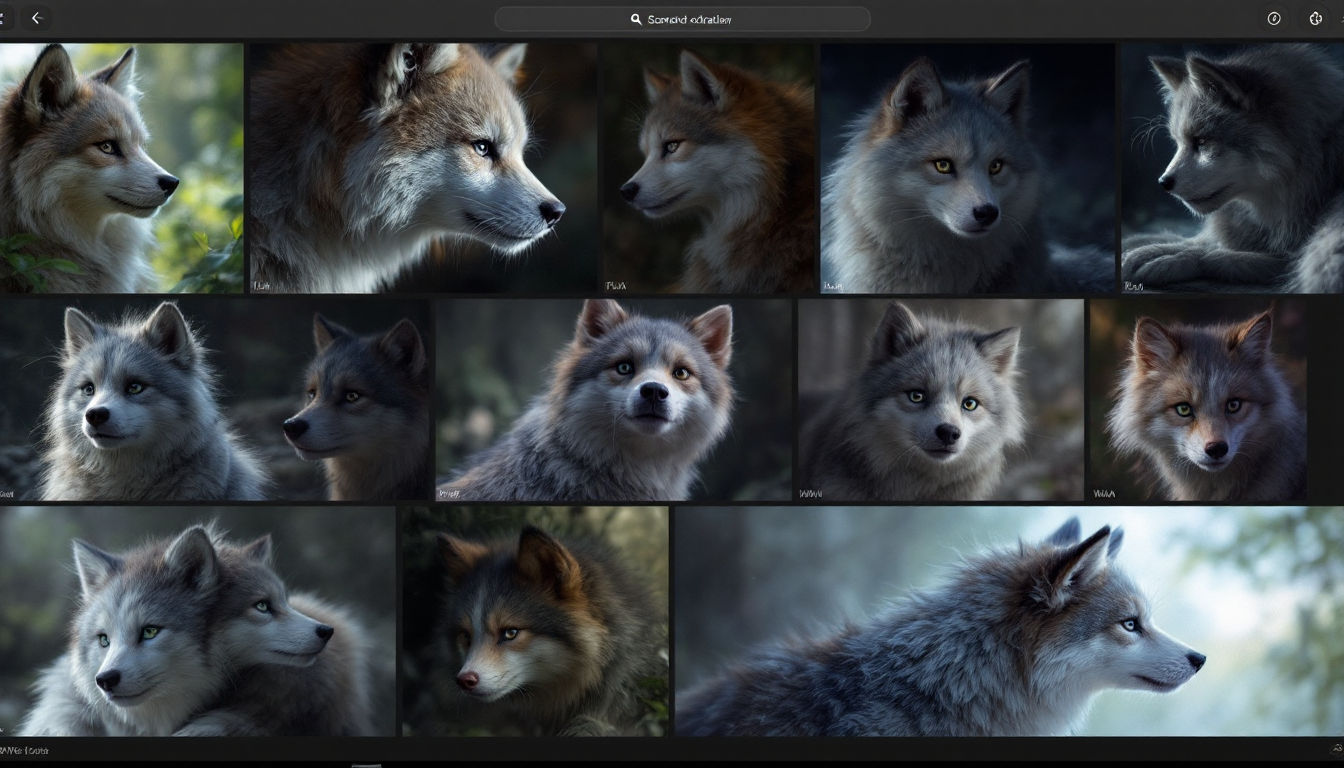
Task: Open the fox in sunlit green forest thumbnail
Action: click(120, 167)
